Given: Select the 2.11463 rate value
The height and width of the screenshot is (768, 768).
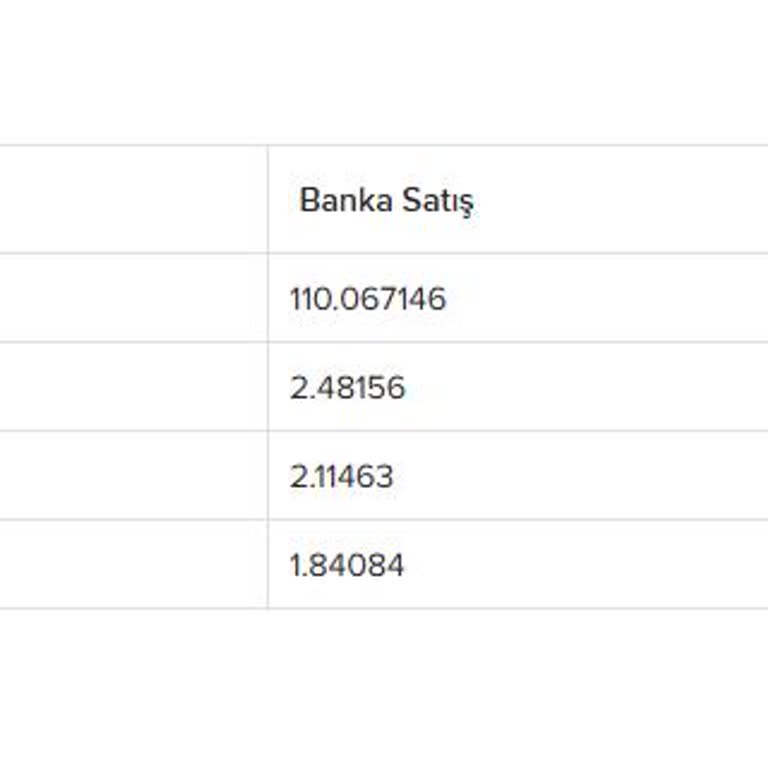Looking at the screenshot, I should (342, 477).
